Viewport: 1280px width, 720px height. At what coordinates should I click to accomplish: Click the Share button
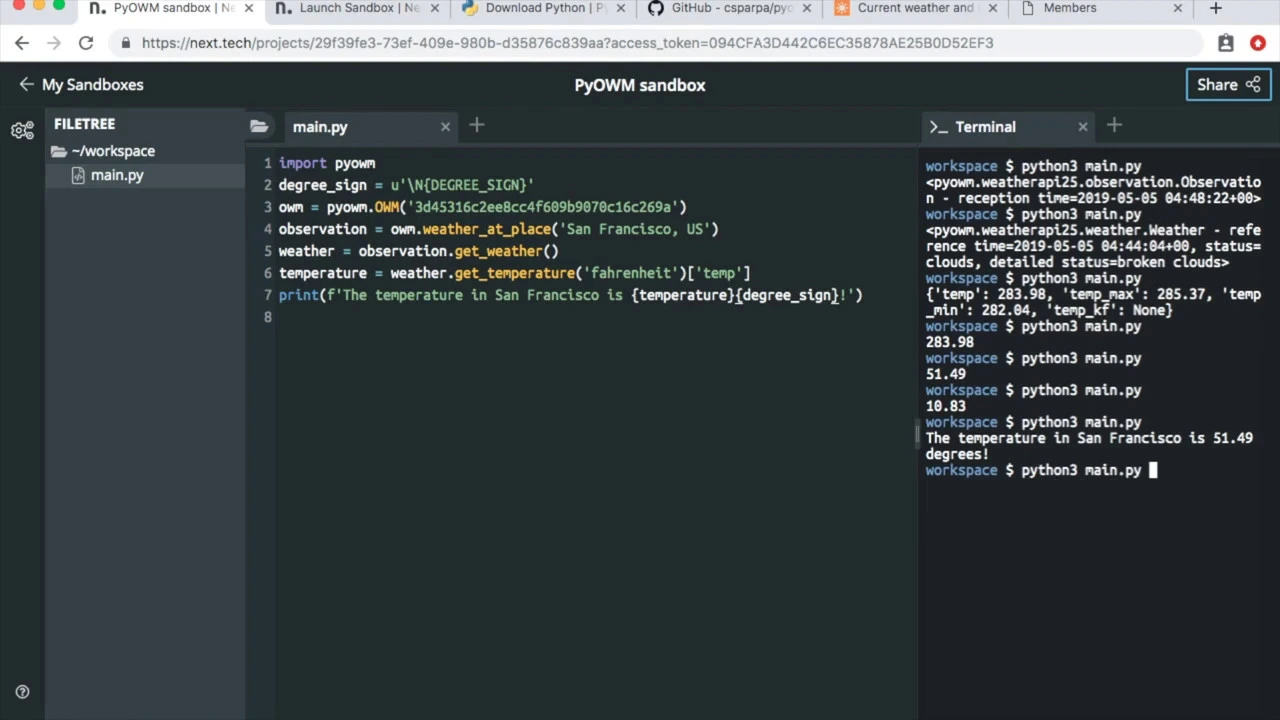tap(1228, 85)
